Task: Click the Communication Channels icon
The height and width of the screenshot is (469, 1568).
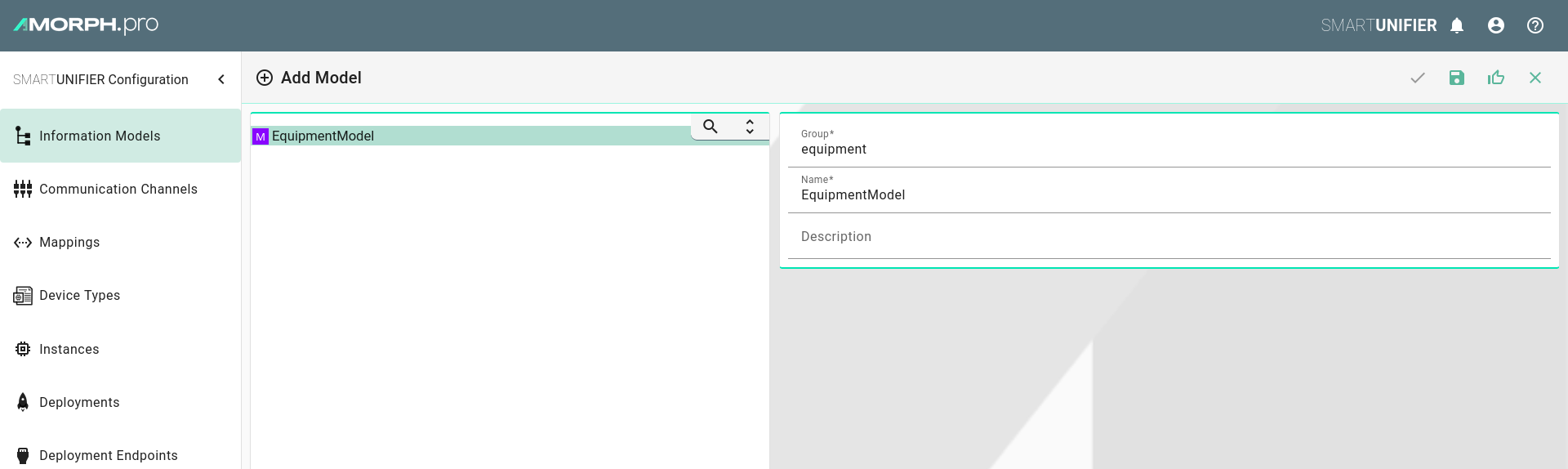Action: (23, 189)
